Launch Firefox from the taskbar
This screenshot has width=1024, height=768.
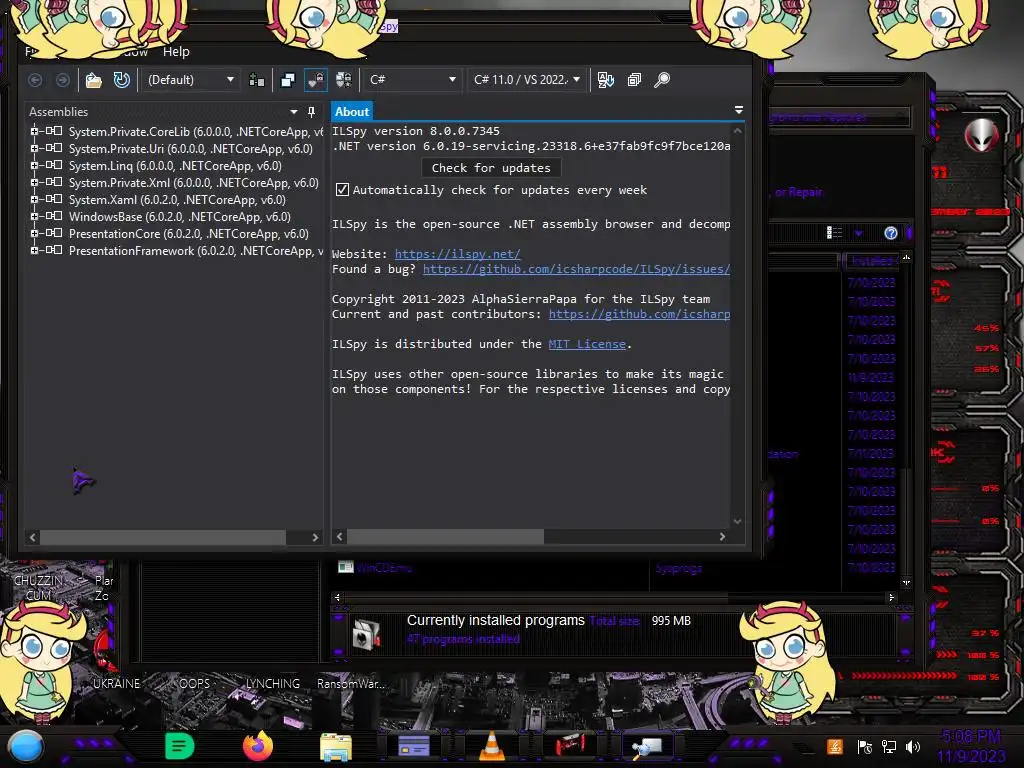[x=258, y=746]
